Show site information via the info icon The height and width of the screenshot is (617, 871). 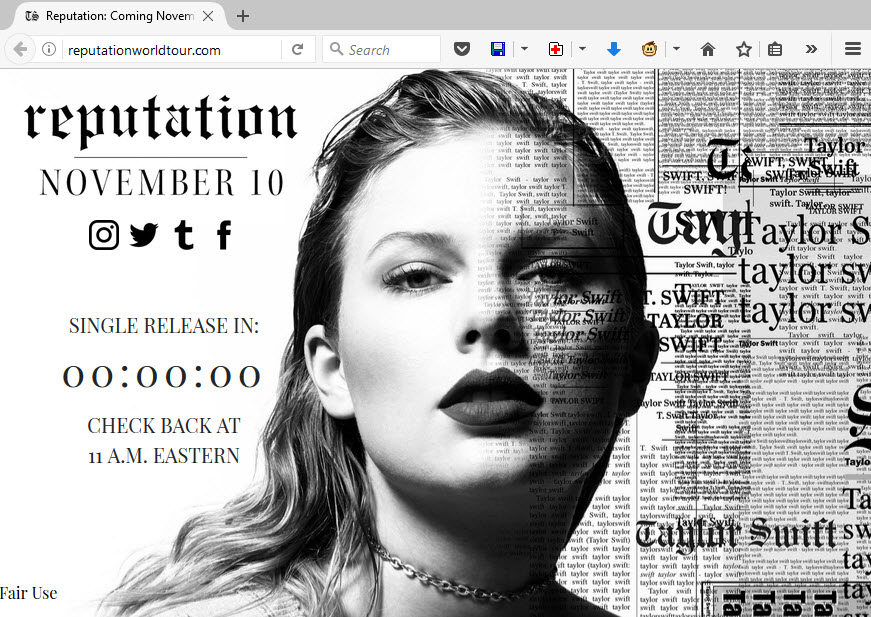[x=49, y=49]
